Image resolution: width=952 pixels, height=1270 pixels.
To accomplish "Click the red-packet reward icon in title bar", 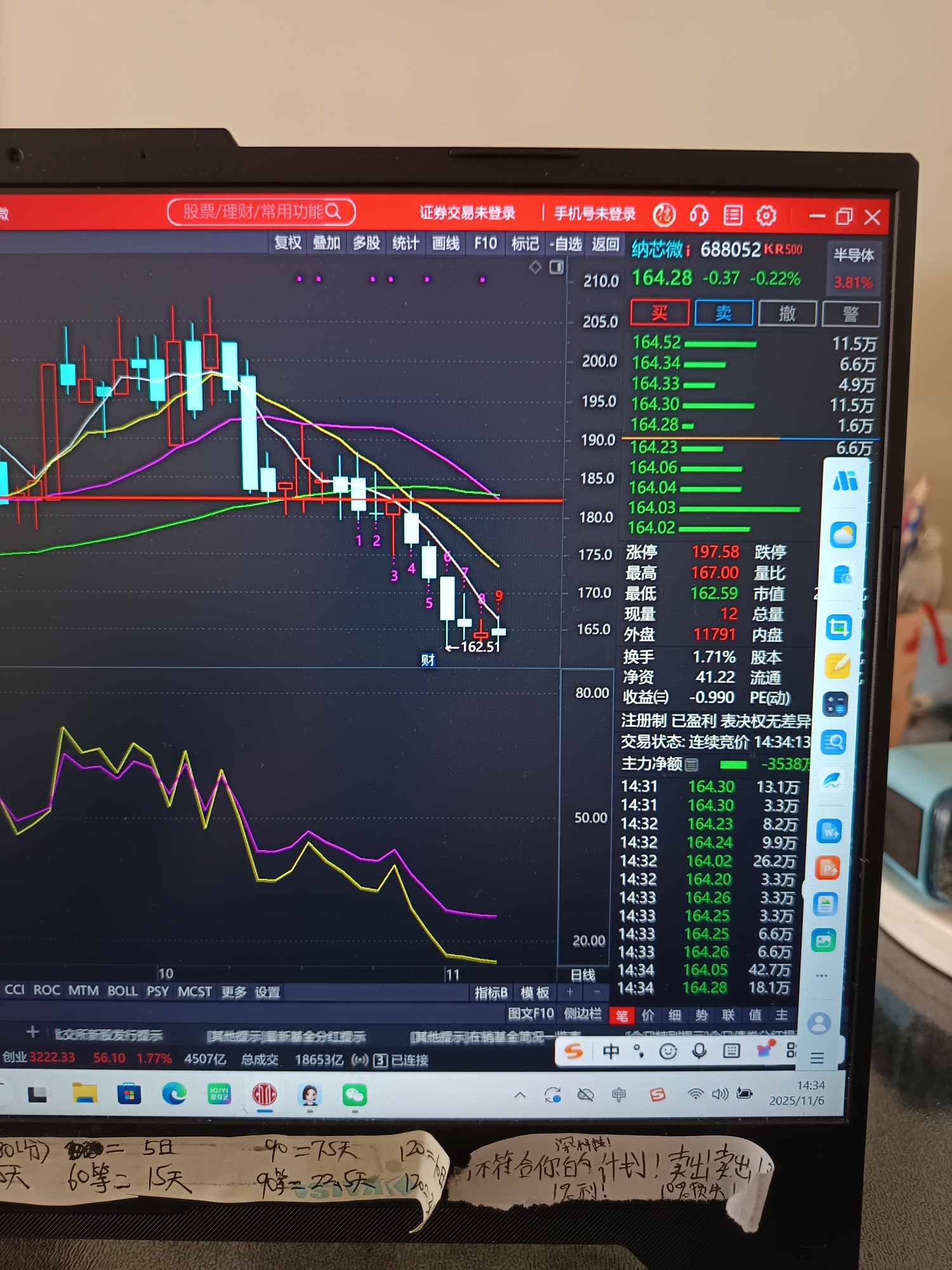I will (x=664, y=215).
